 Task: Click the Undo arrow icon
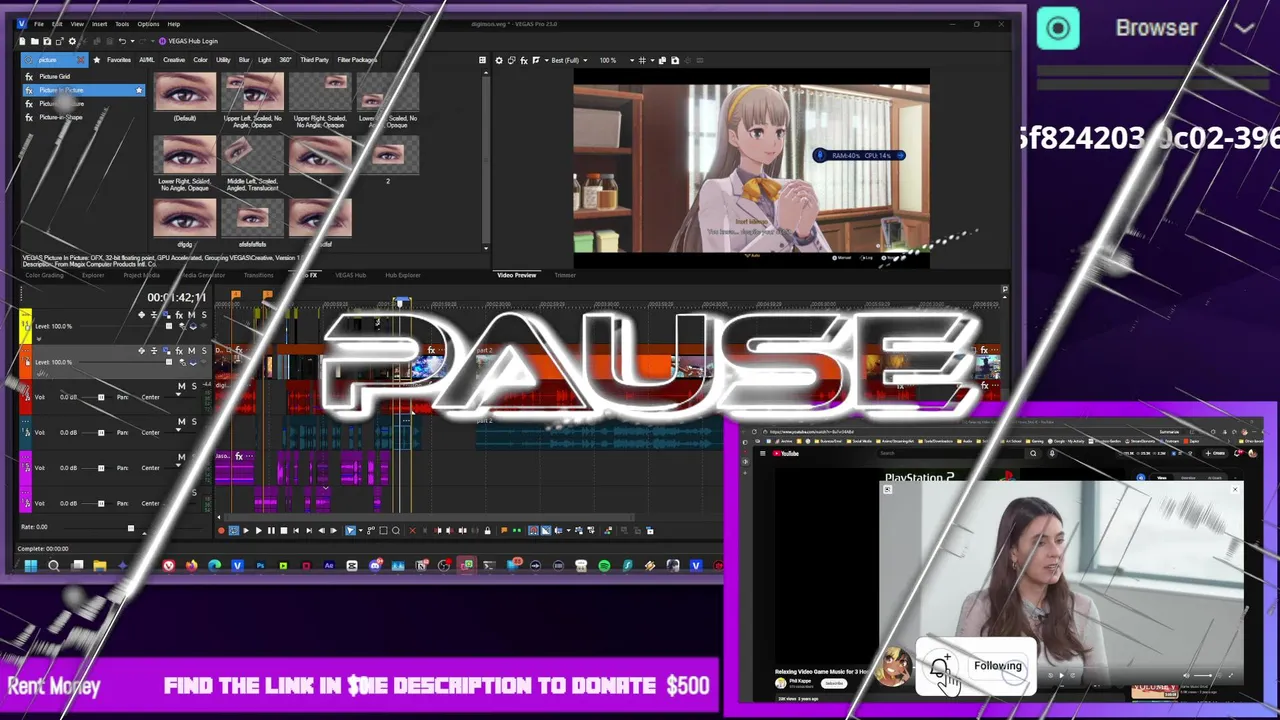122,41
